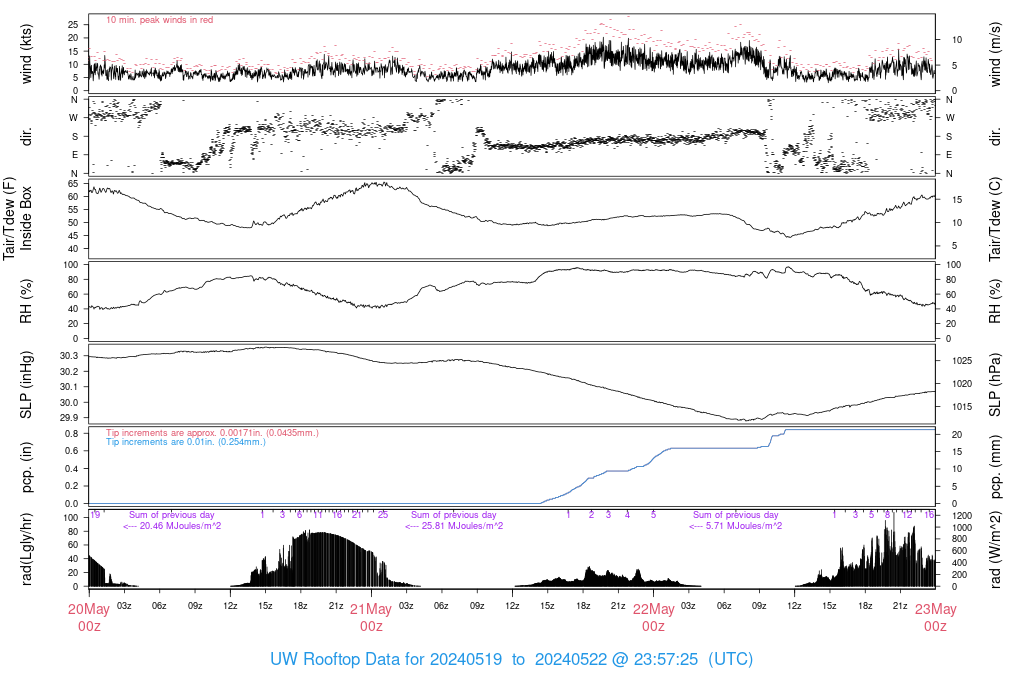Image resolution: width=1024 pixels, height=700 pixels.
Task: Select the '1020' tick on SLP hPa axis
Action: click(962, 384)
